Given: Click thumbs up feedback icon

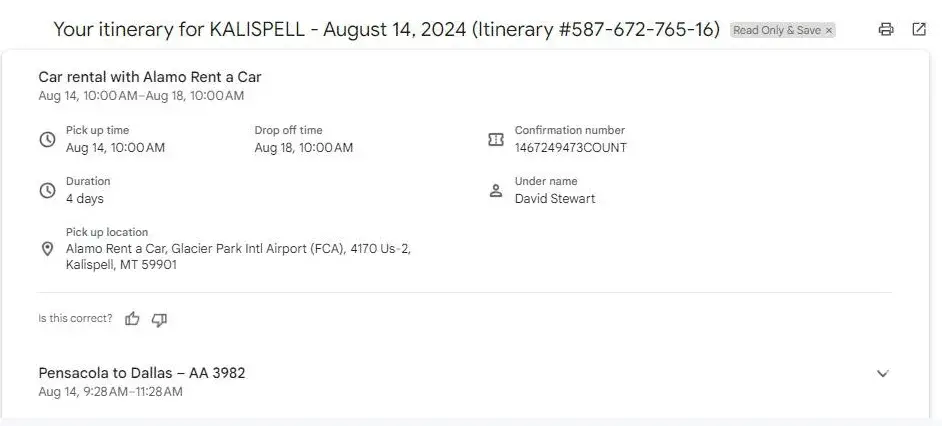Looking at the screenshot, I should click(132, 319).
